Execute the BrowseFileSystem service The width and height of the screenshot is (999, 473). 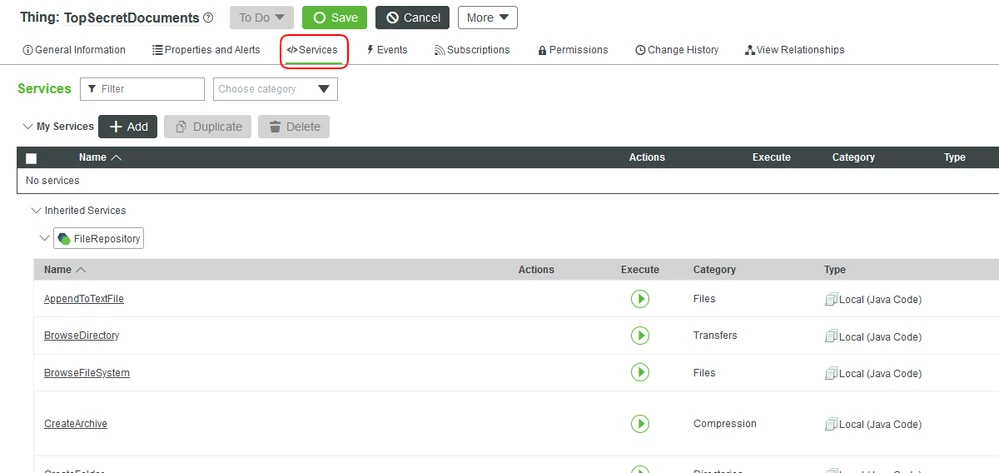(x=640, y=372)
